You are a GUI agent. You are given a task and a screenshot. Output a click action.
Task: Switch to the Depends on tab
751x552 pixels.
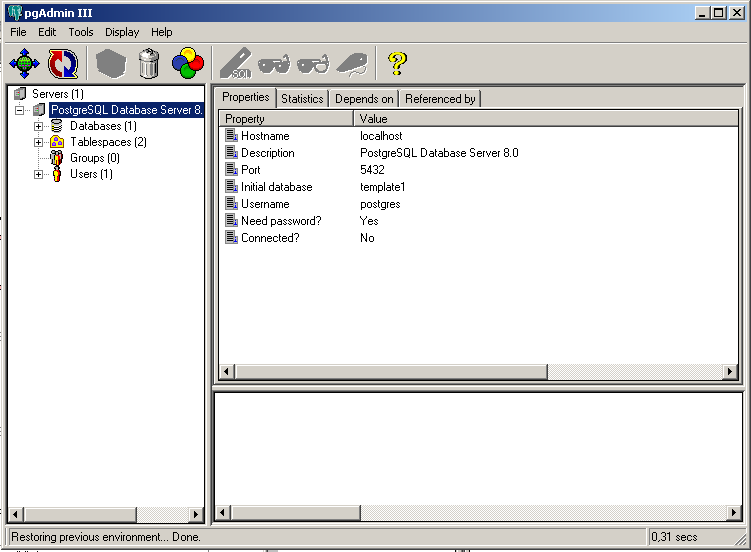(364, 99)
